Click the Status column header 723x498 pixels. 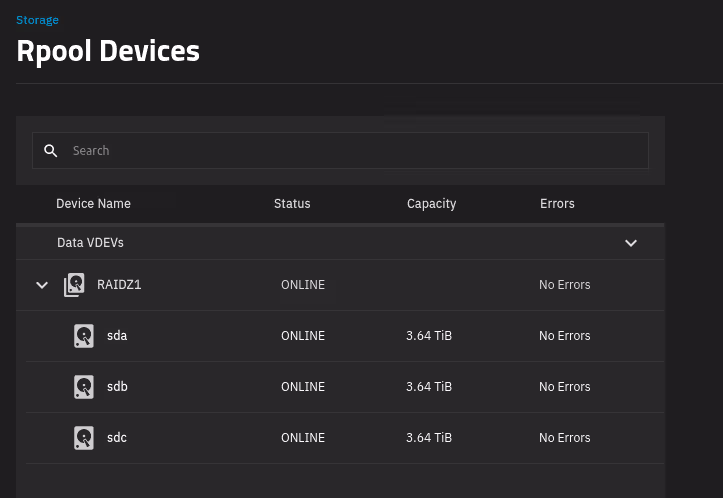292,204
